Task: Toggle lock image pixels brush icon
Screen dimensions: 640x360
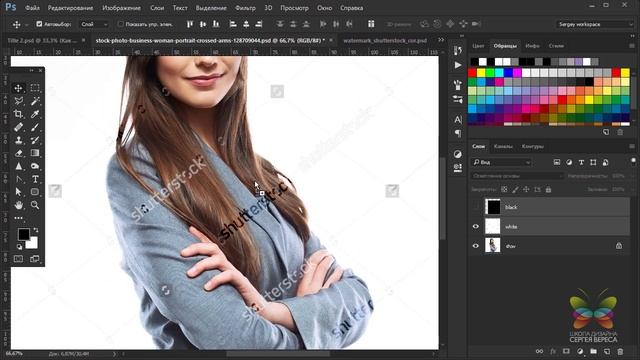Action: point(516,189)
